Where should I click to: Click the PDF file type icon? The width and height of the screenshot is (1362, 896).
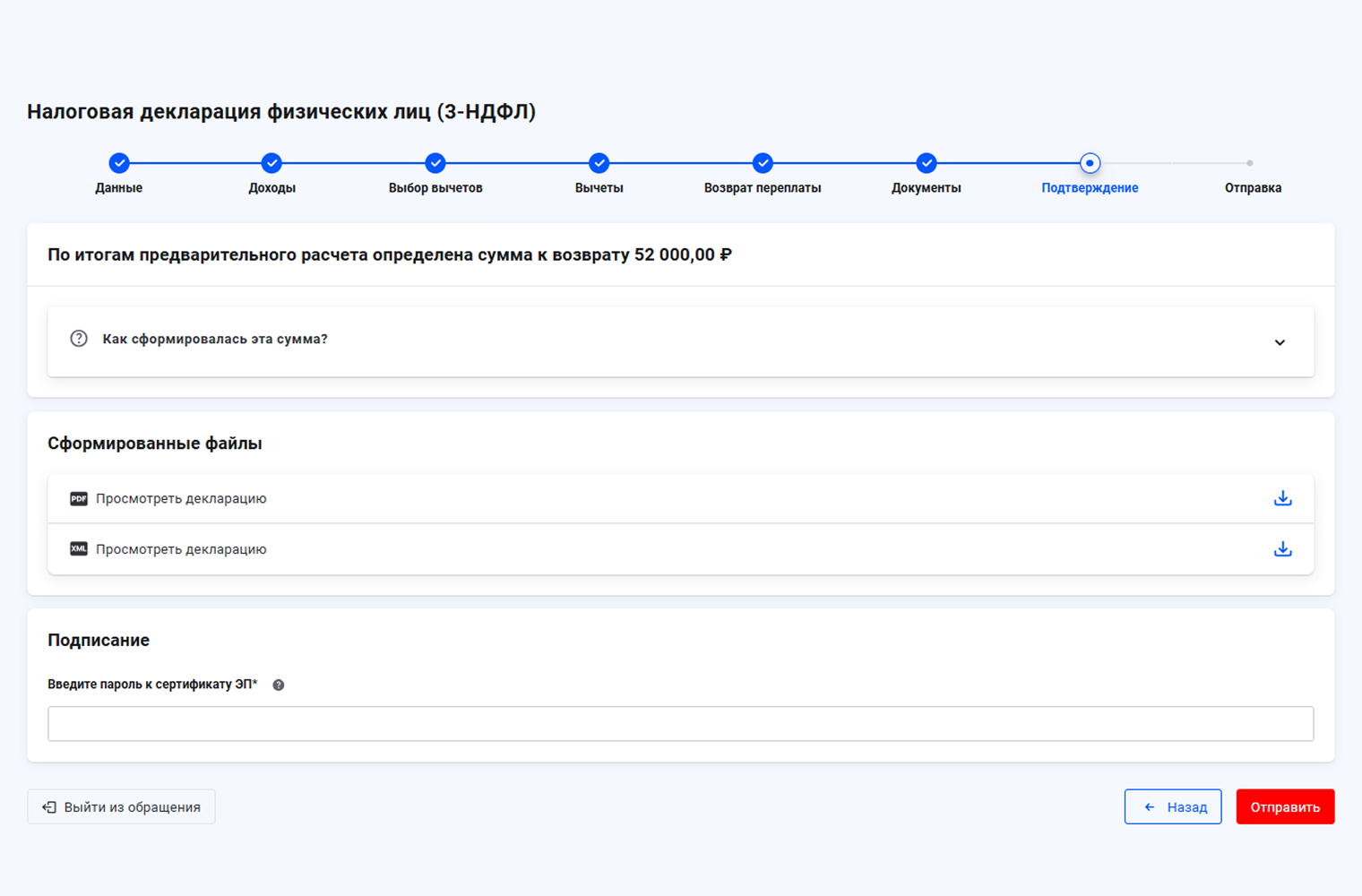79,499
